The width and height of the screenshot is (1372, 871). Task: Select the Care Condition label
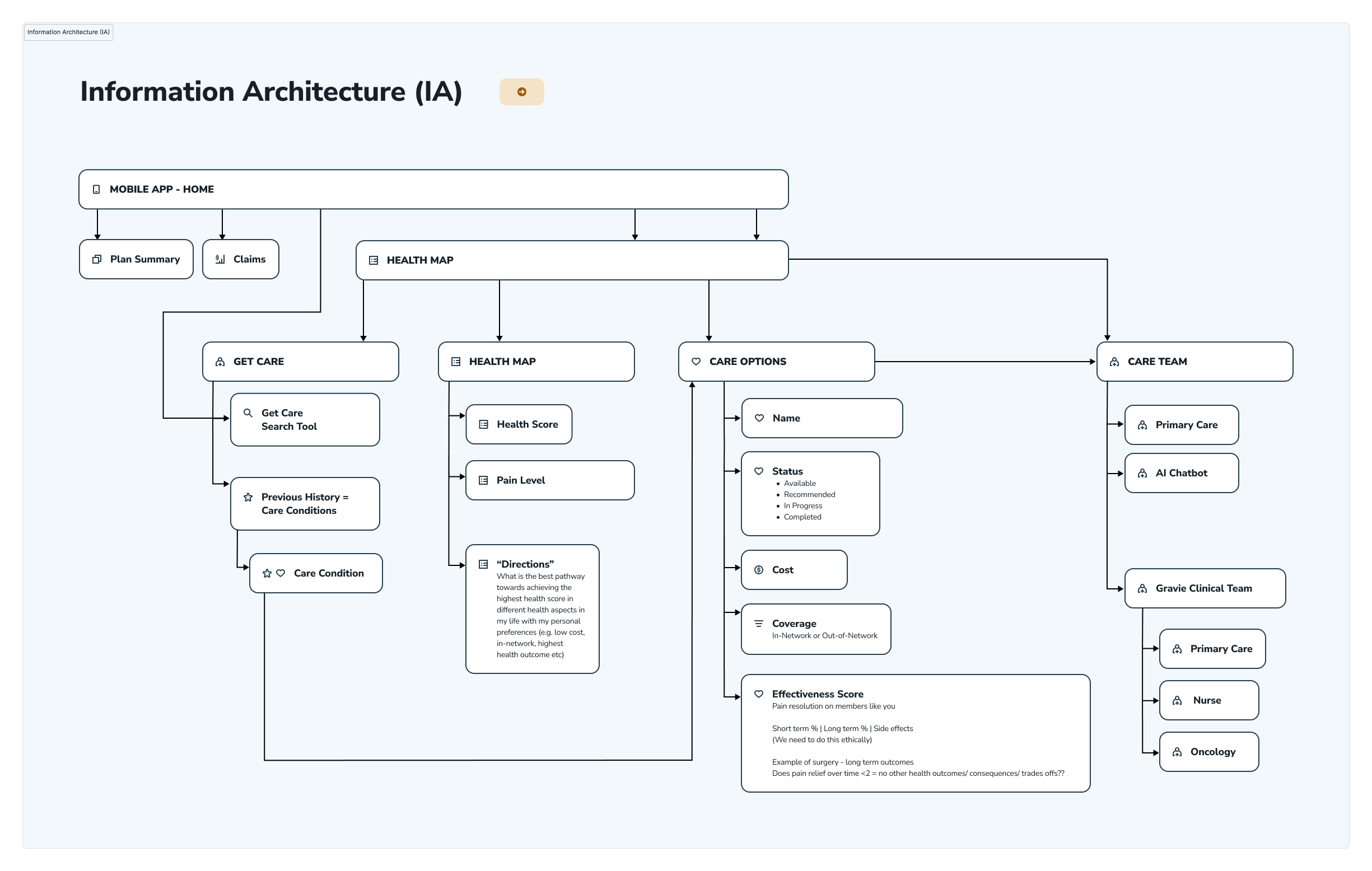329,573
